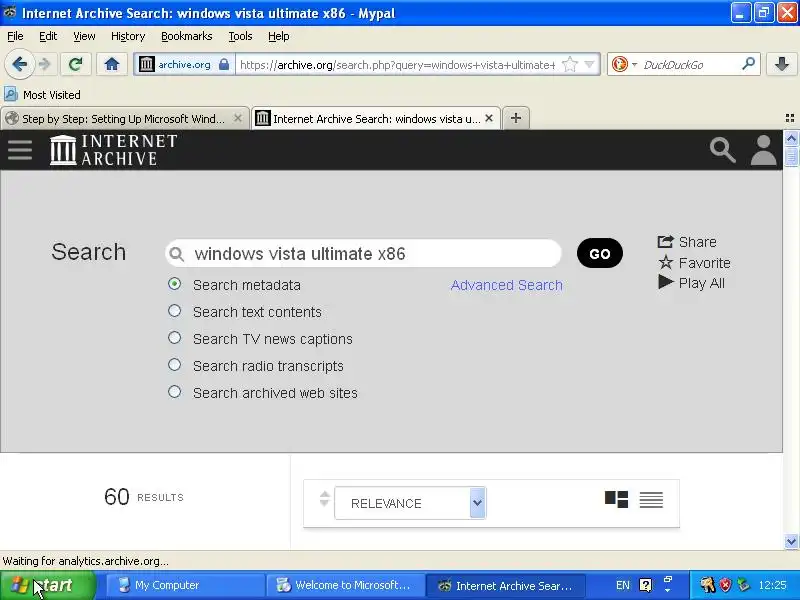This screenshot has width=800, height=600.
Task: Click inside the archive search text field
Action: (x=363, y=254)
